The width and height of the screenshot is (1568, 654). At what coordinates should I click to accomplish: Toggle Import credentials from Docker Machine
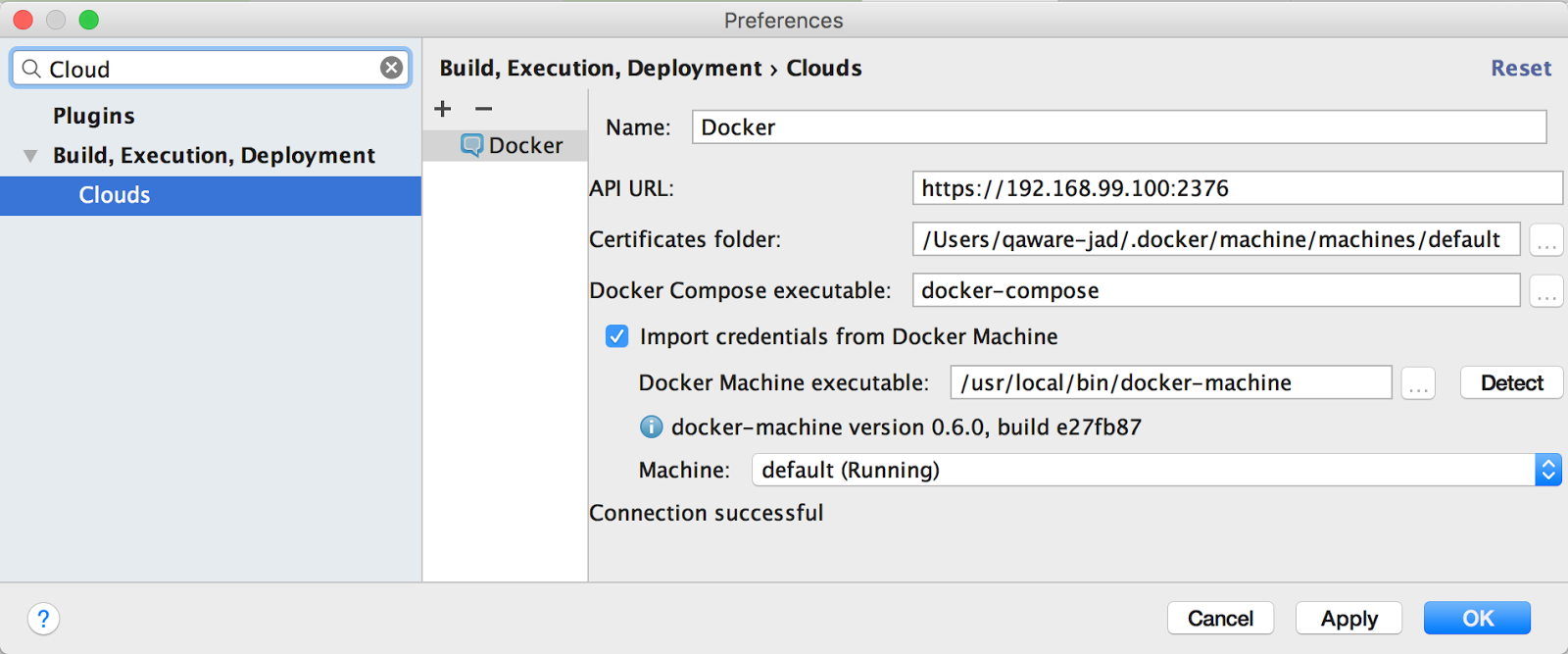[616, 336]
